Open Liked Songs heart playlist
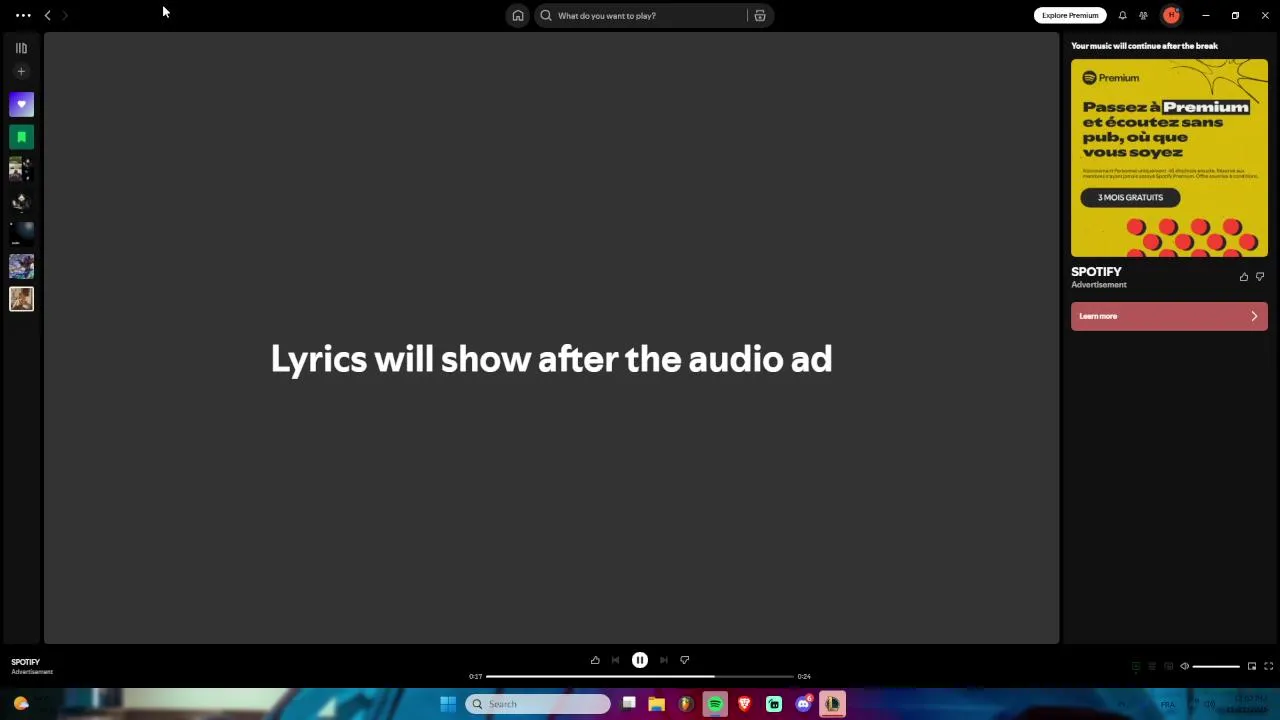 (21, 104)
